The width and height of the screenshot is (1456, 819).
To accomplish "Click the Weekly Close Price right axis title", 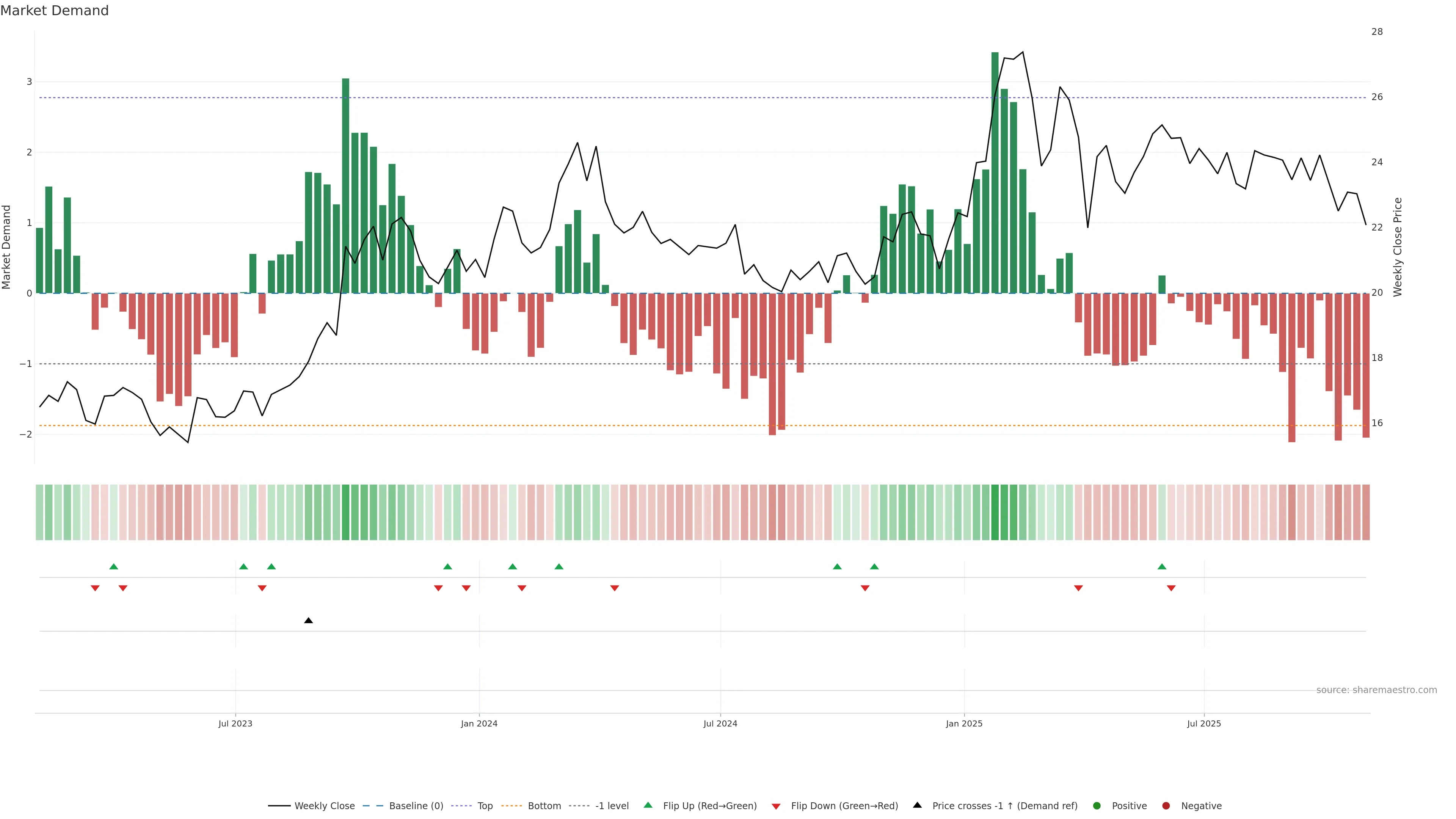I will click(1398, 247).
